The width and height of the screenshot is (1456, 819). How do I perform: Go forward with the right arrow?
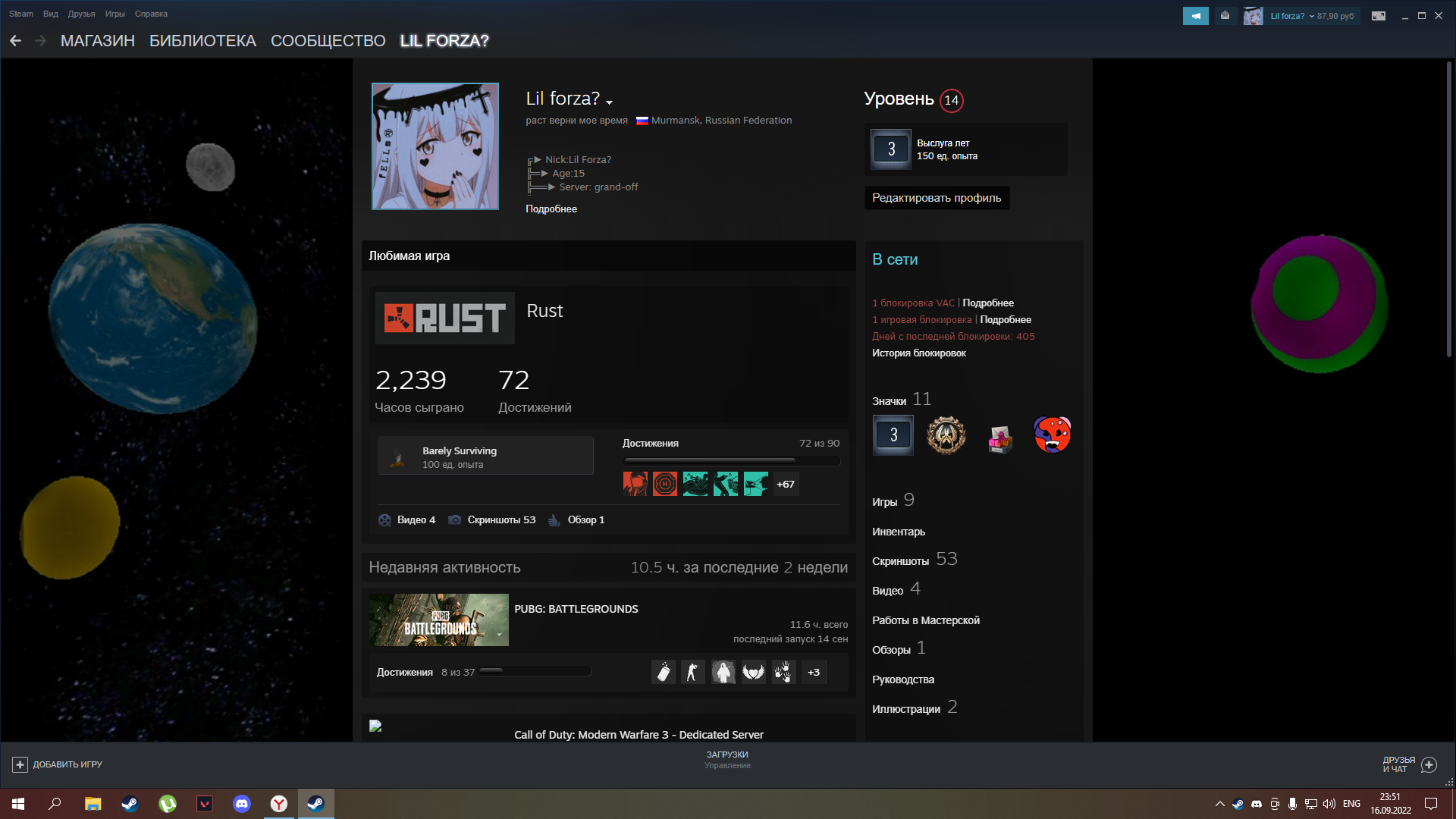click(x=40, y=41)
